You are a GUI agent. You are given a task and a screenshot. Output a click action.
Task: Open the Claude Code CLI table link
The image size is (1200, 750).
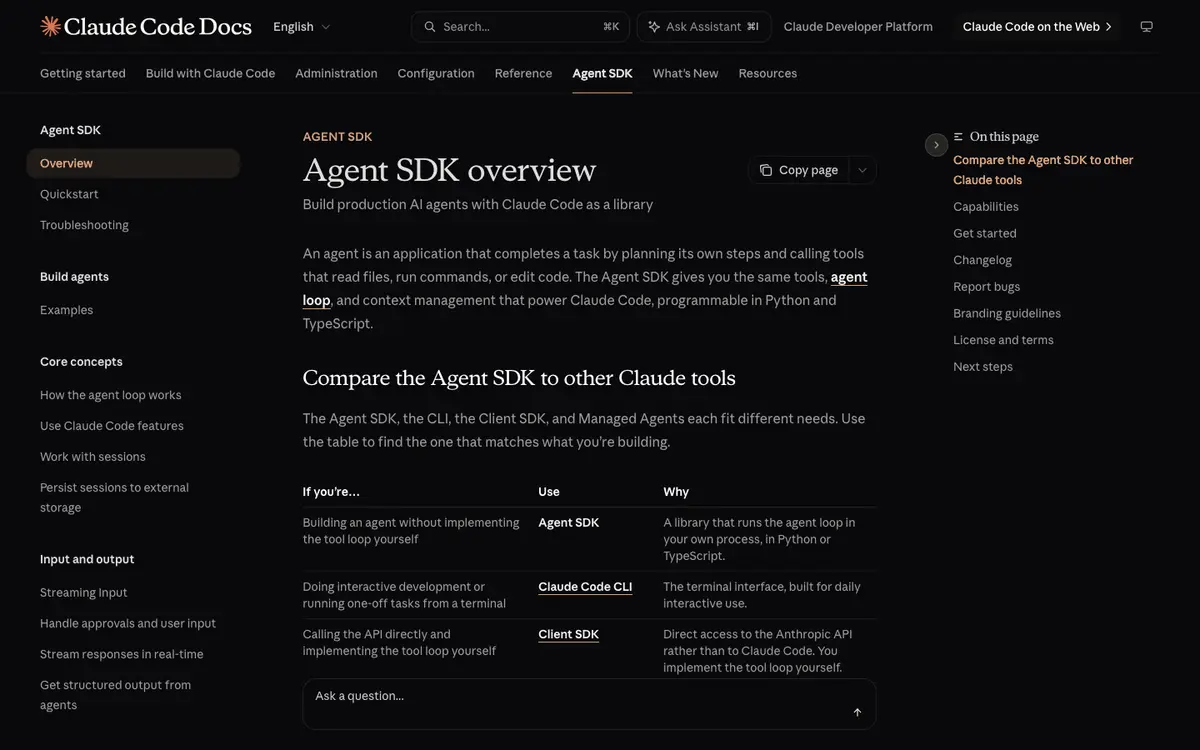(x=585, y=587)
